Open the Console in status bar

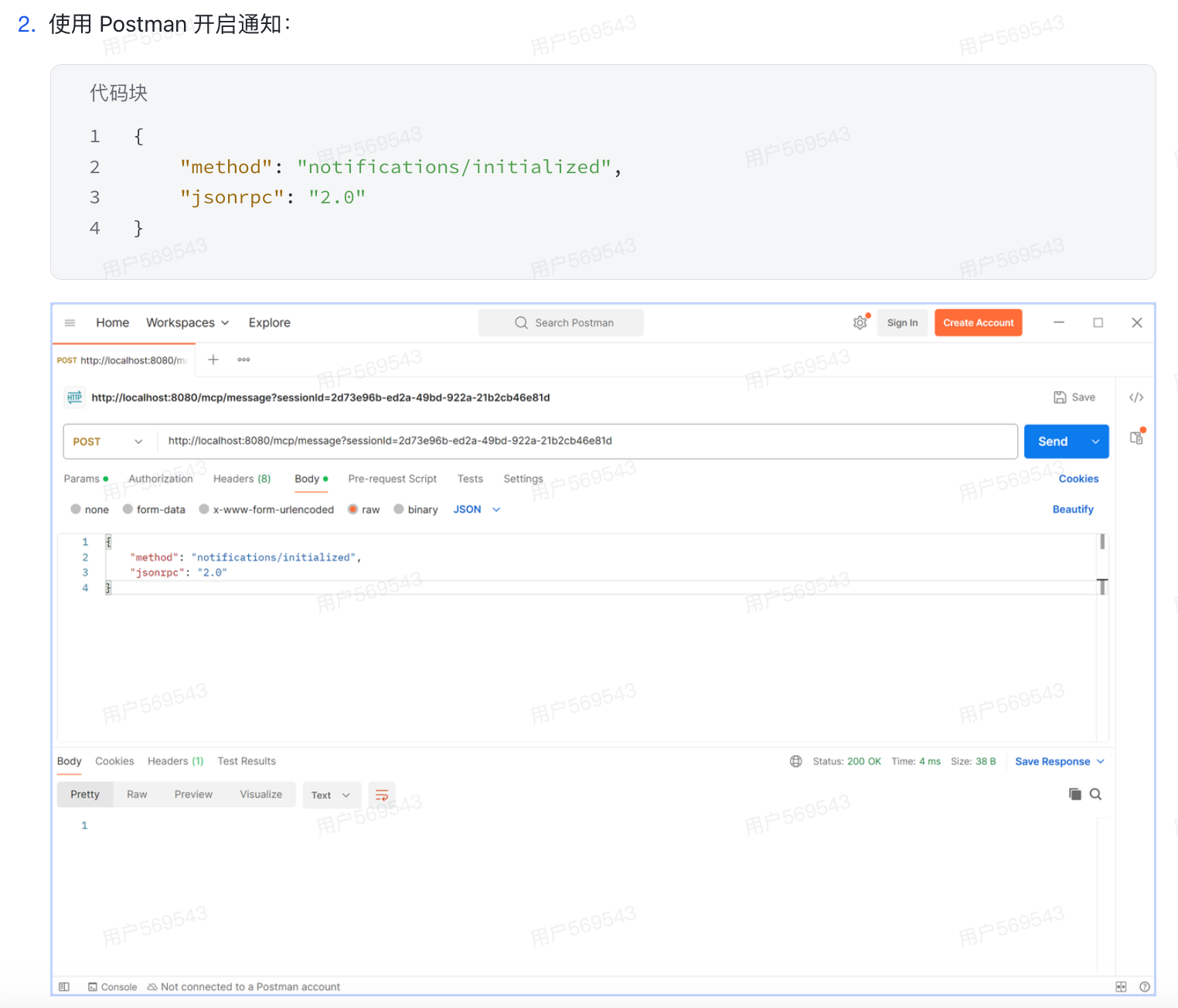[x=113, y=987]
